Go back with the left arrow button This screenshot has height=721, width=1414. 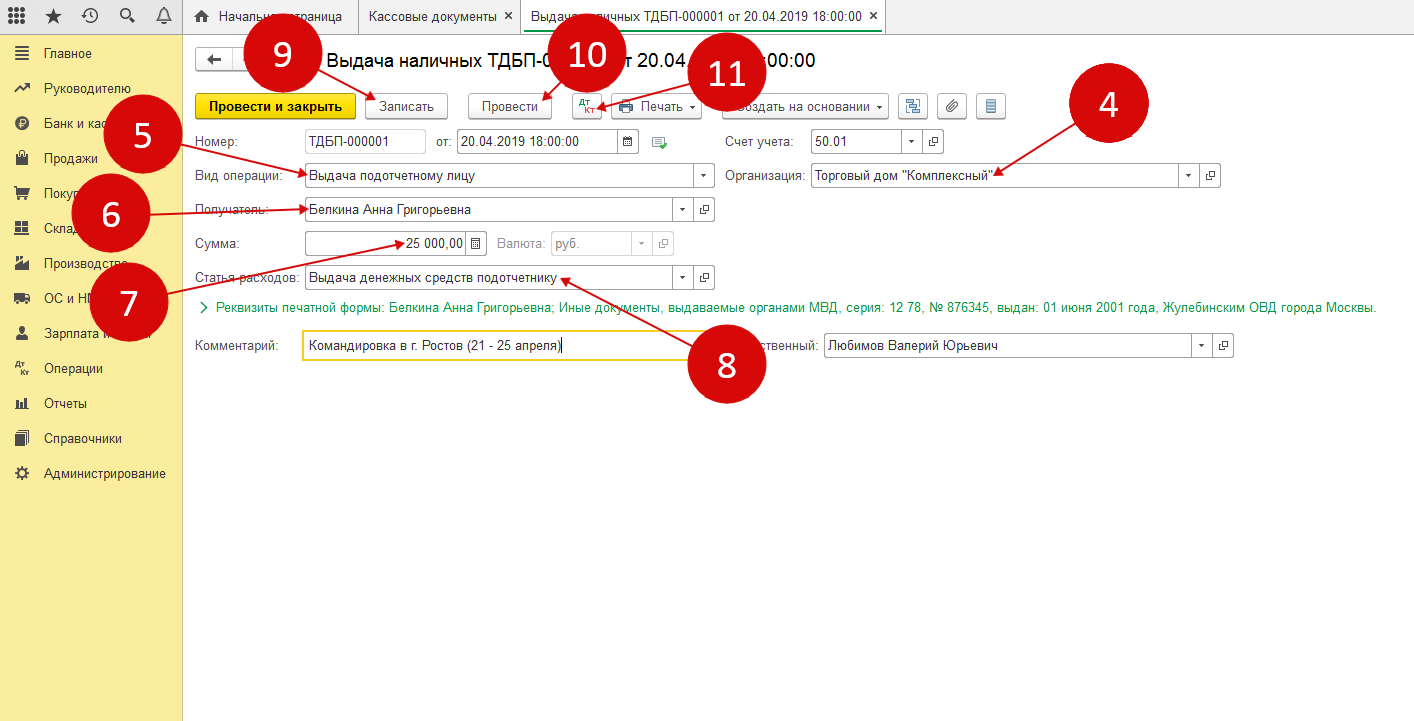[x=213, y=60]
